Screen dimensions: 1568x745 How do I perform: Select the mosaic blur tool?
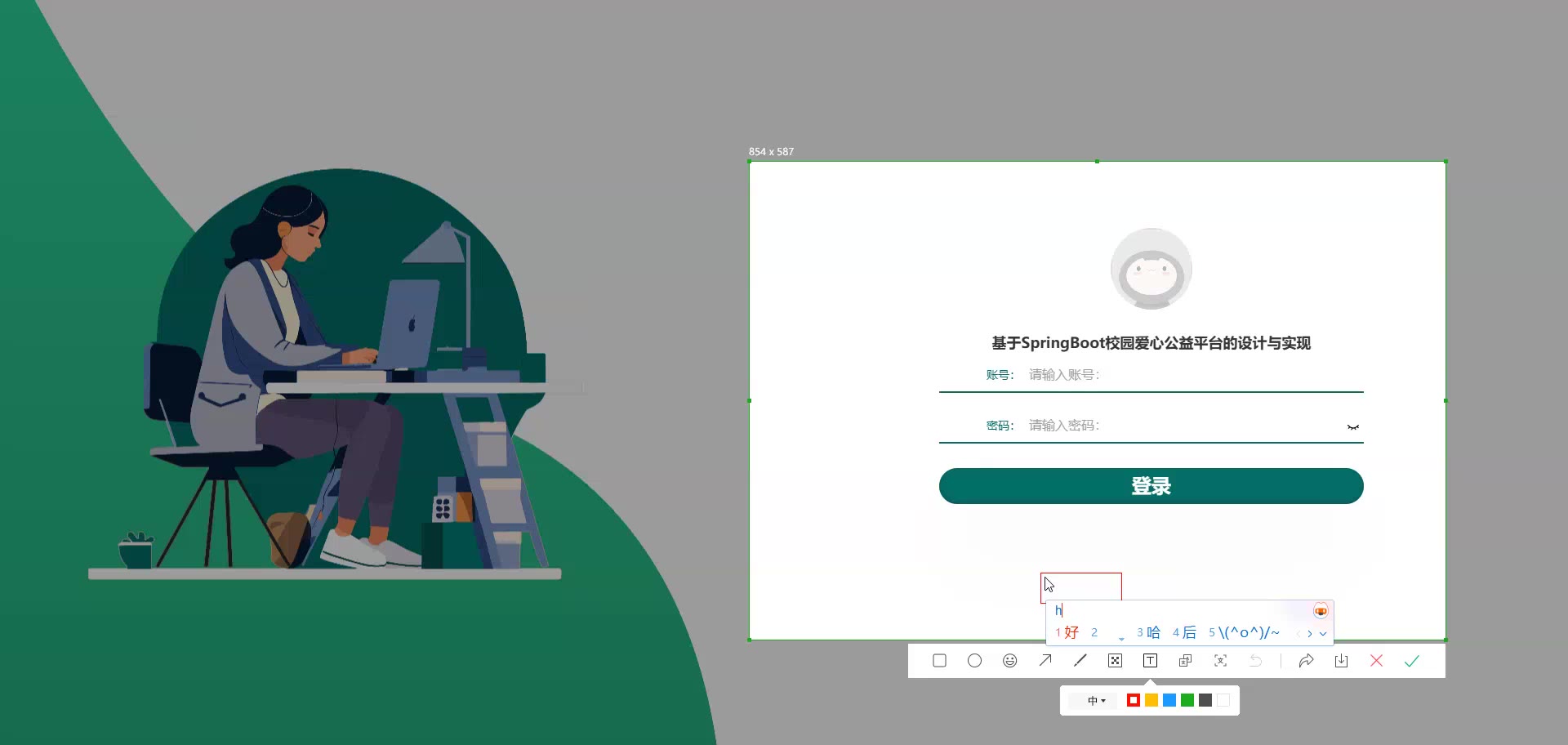(1116, 661)
